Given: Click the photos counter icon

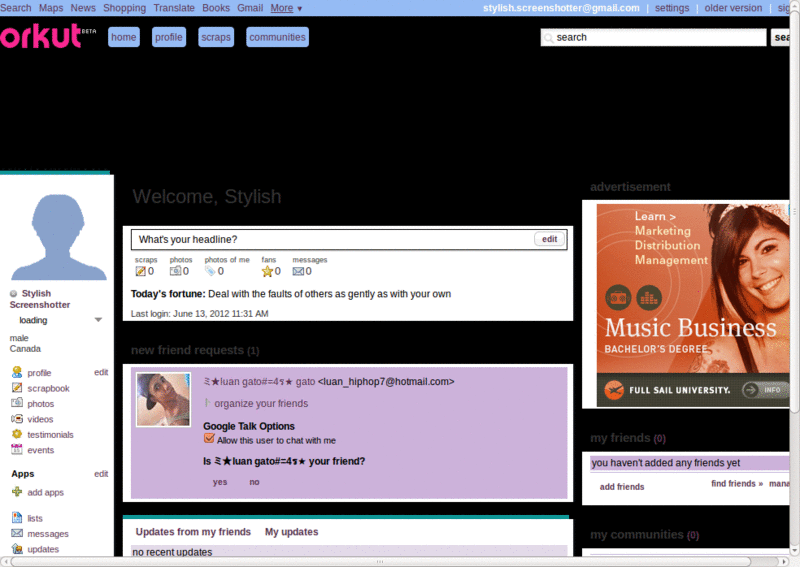Looking at the screenshot, I should point(176,271).
